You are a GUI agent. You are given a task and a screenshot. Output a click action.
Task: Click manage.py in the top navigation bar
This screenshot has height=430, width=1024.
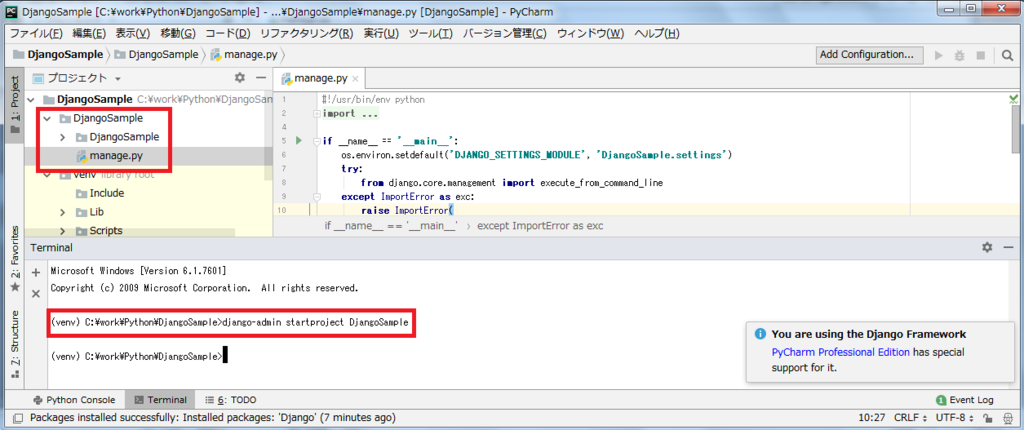(245, 55)
